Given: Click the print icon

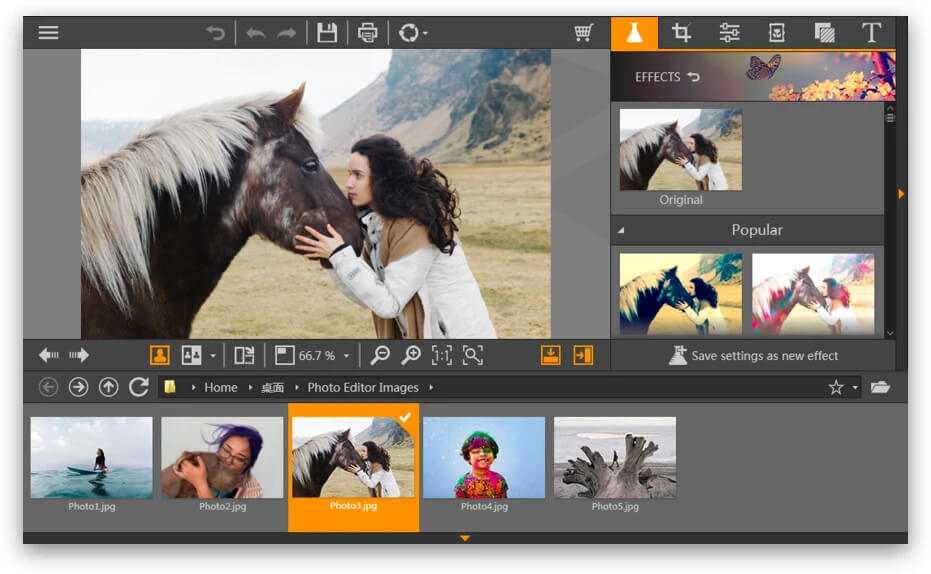Looking at the screenshot, I should (x=368, y=33).
